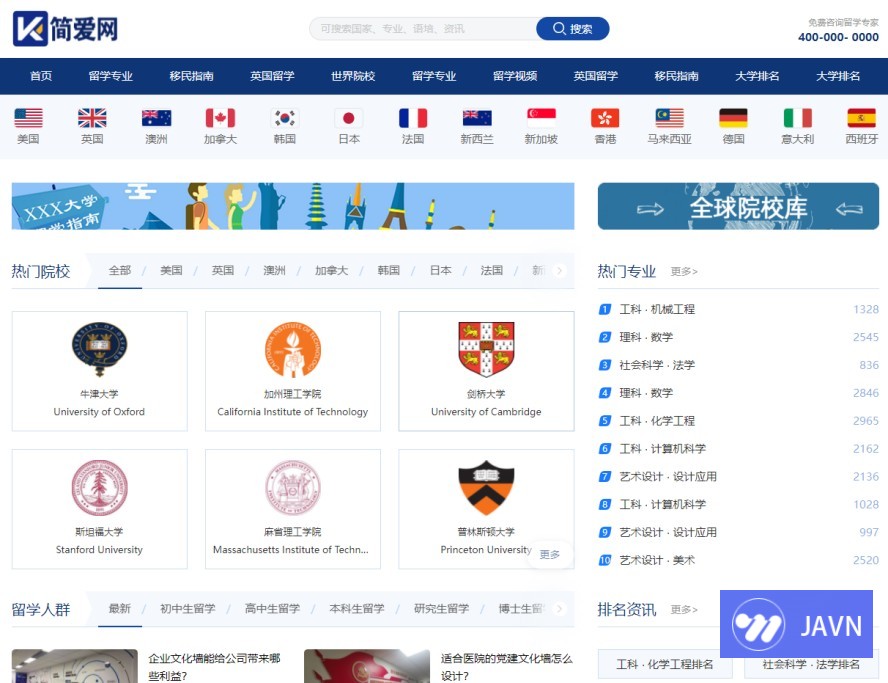Click the University of Oxford crest
This screenshot has width=888, height=683.
click(100, 349)
